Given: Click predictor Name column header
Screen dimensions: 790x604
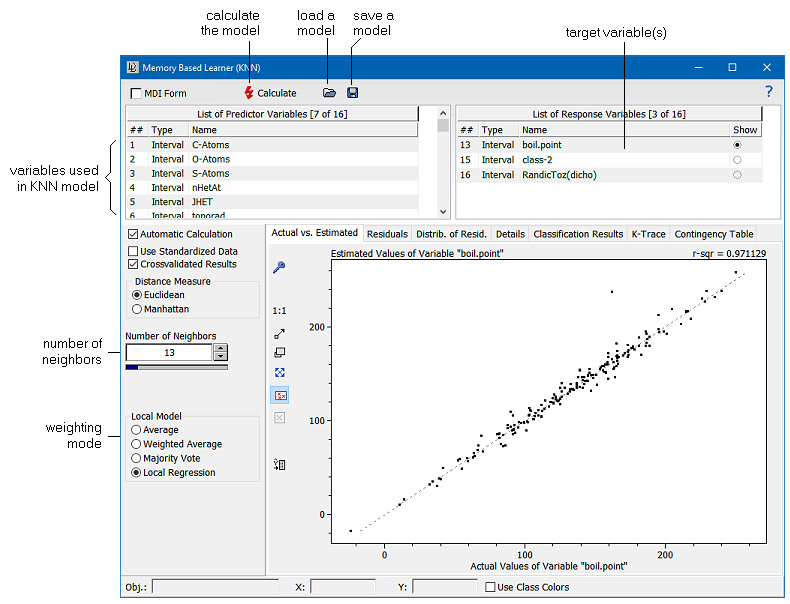Looking at the screenshot, I should (x=304, y=129).
